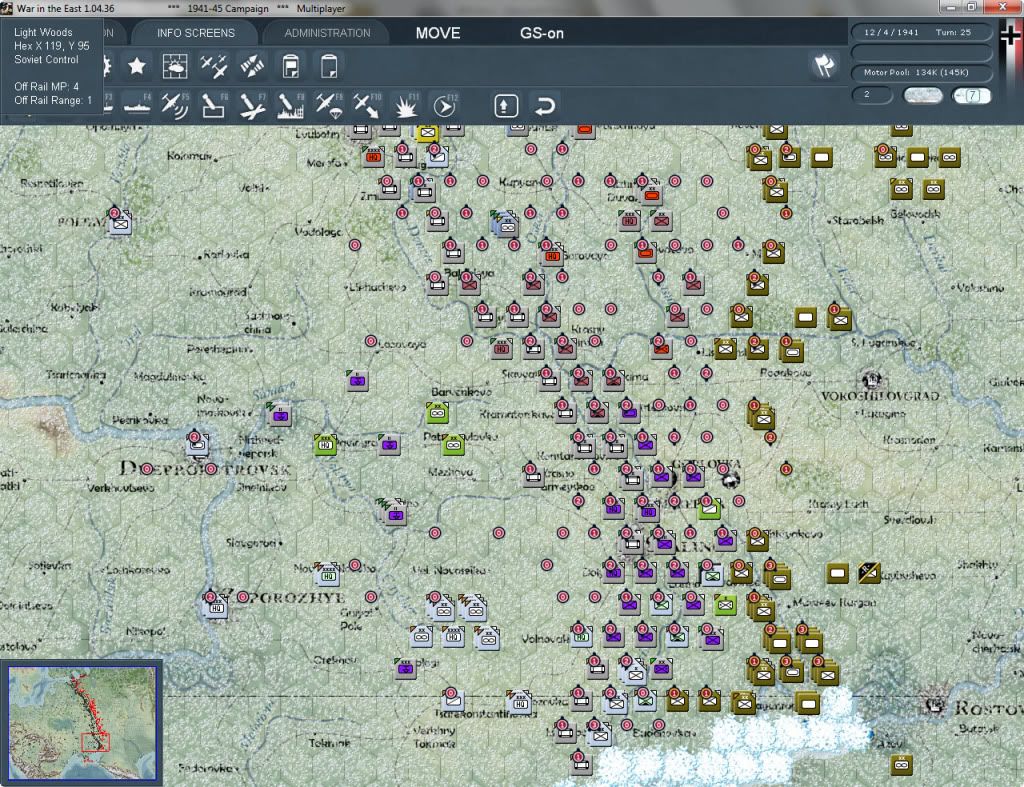Select the F4 naval ship mode icon
Image resolution: width=1024 pixels, height=787 pixels.
[137, 106]
